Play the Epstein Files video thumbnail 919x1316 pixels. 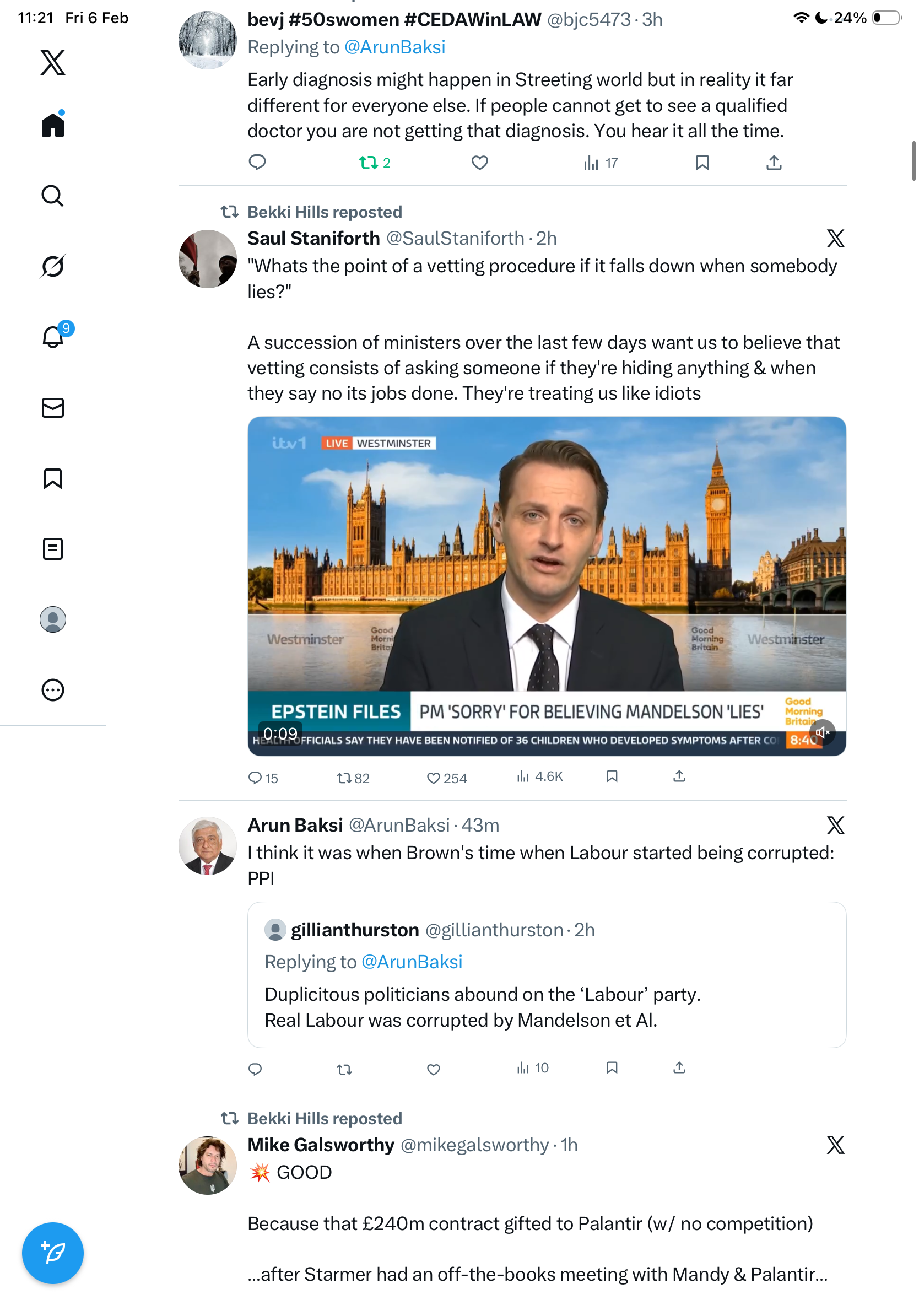pyautogui.click(x=547, y=573)
